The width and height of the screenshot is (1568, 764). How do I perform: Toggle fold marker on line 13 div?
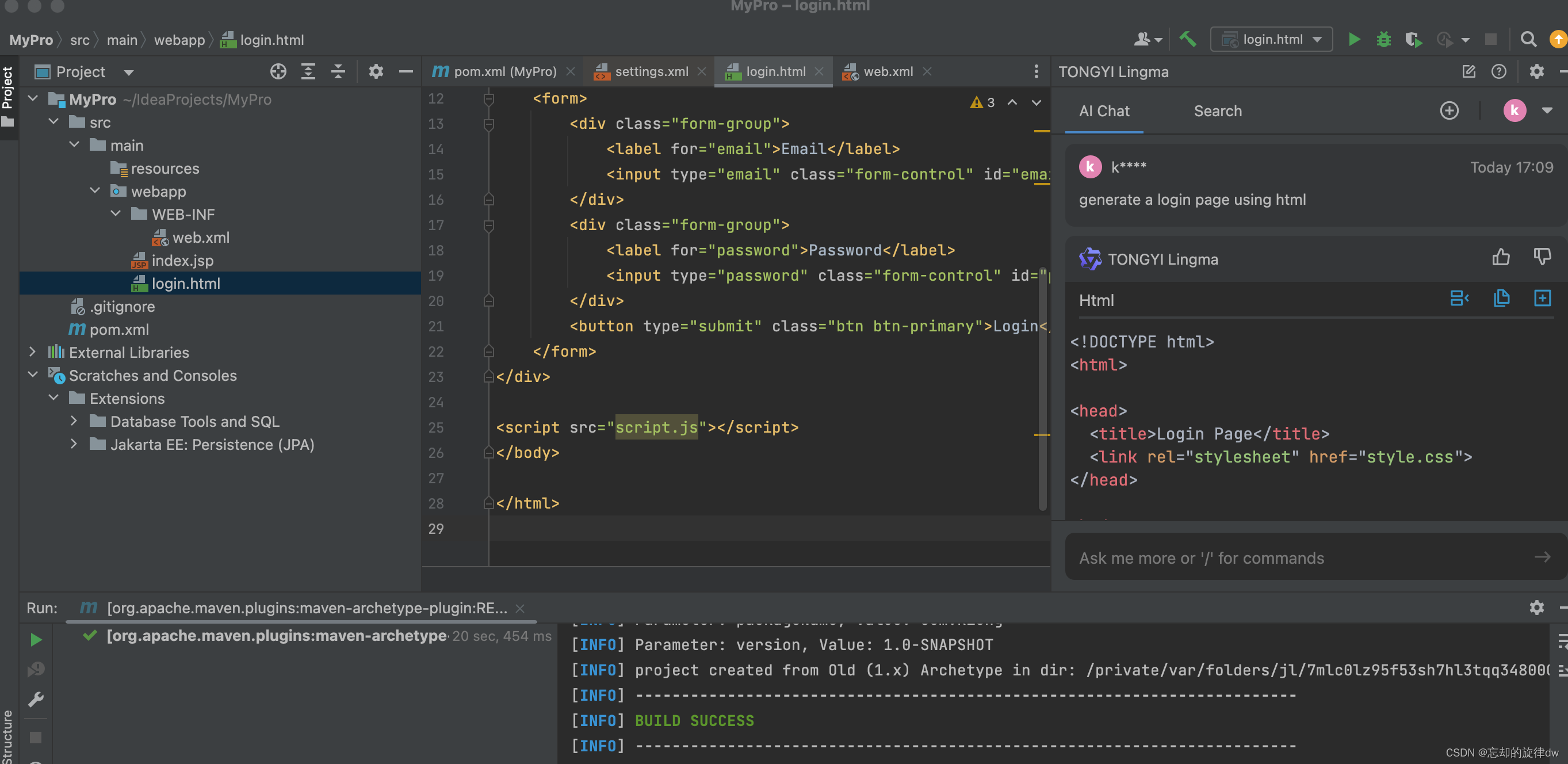pyautogui.click(x=488, y=124)
